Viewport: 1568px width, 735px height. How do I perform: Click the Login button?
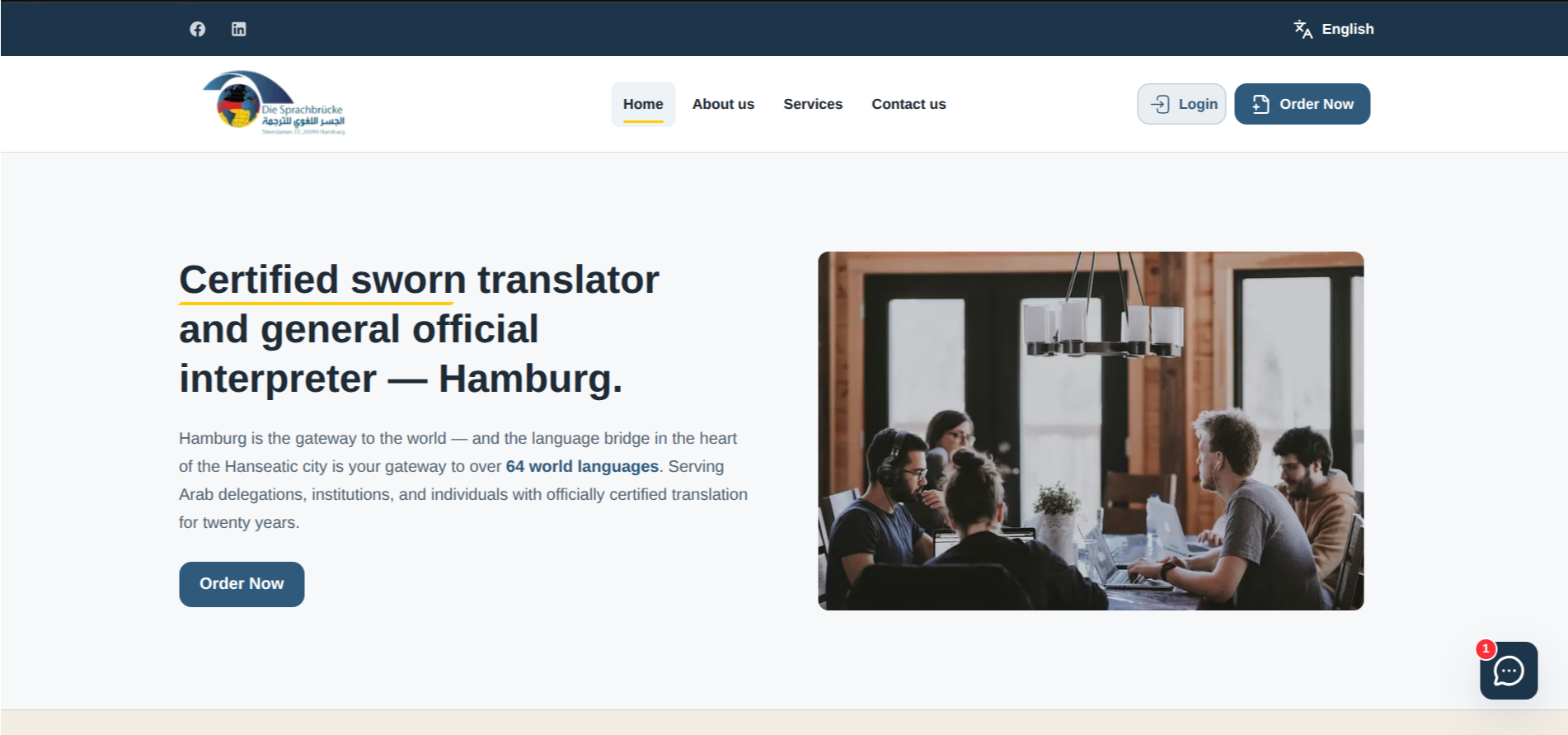click(x=1181, y=104)
